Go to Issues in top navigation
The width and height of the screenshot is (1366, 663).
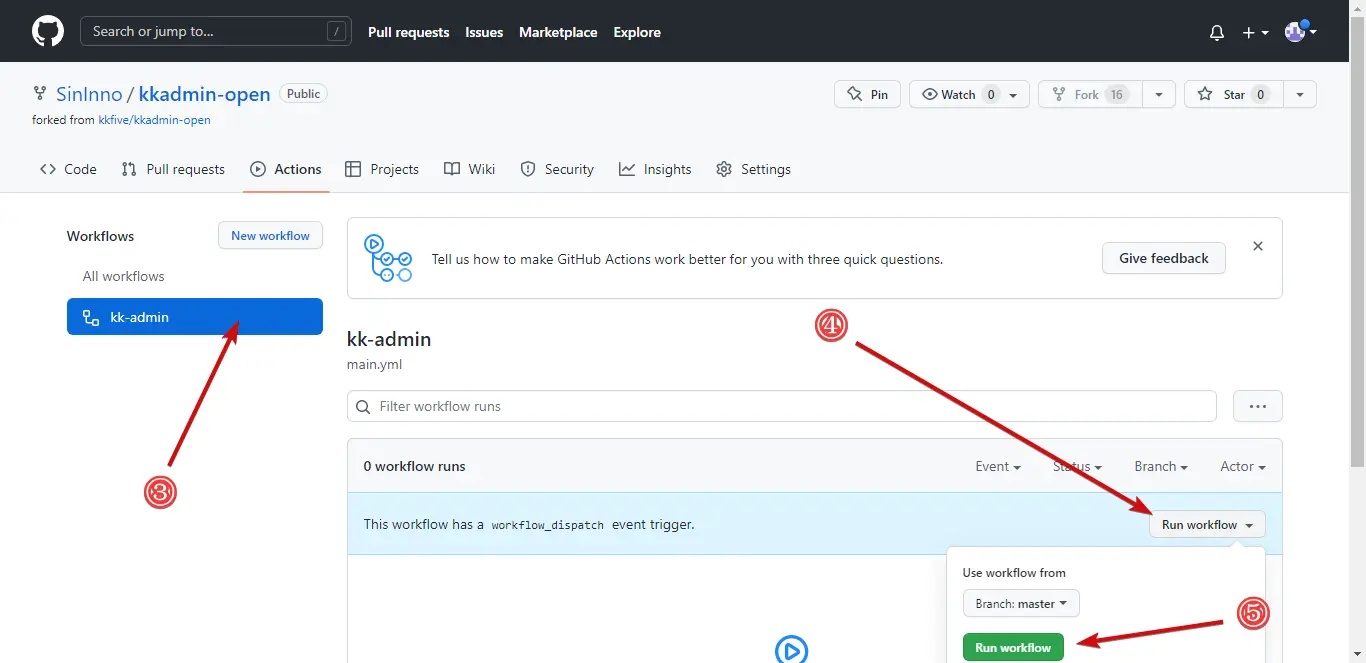pos(484,32)
